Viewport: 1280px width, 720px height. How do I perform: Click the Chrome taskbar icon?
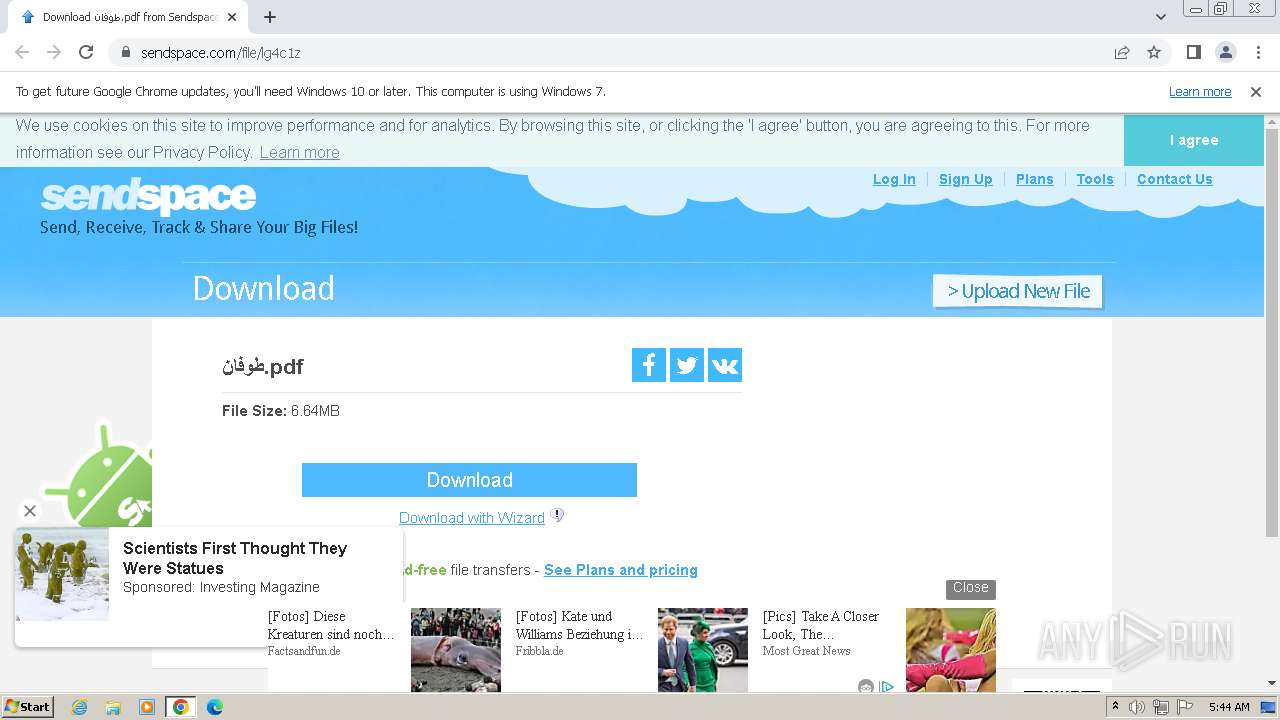[181, 707]
